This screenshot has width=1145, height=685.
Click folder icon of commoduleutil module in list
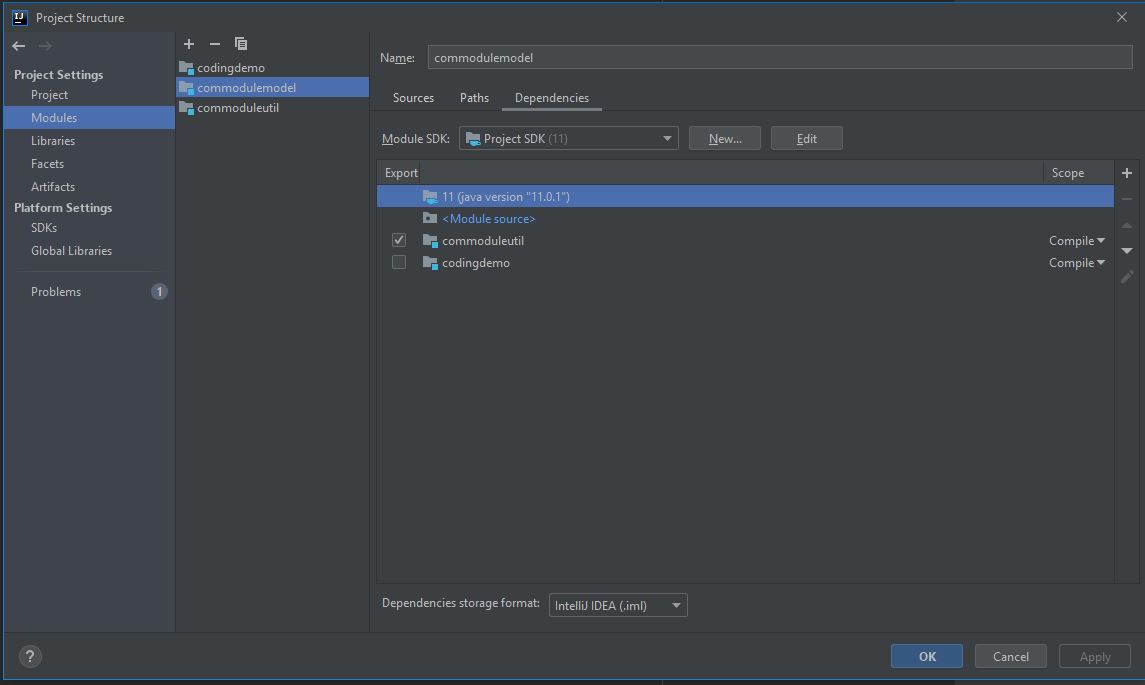pos(186,108)
